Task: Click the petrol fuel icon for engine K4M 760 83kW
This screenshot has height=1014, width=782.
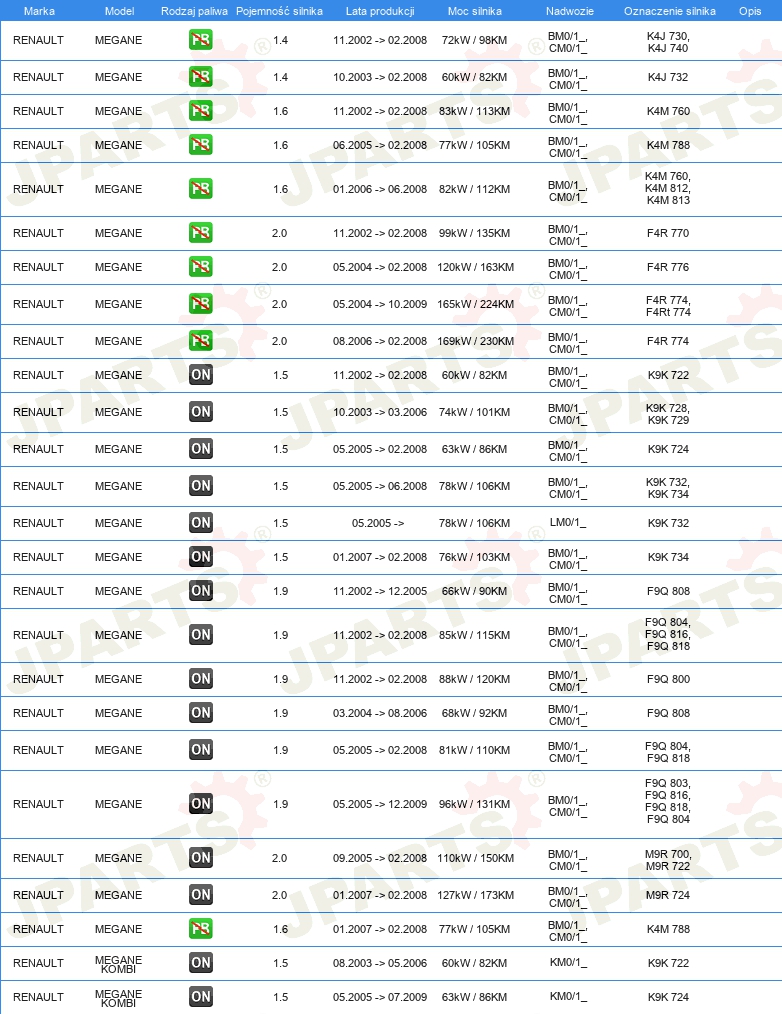Action: (201, 111)
